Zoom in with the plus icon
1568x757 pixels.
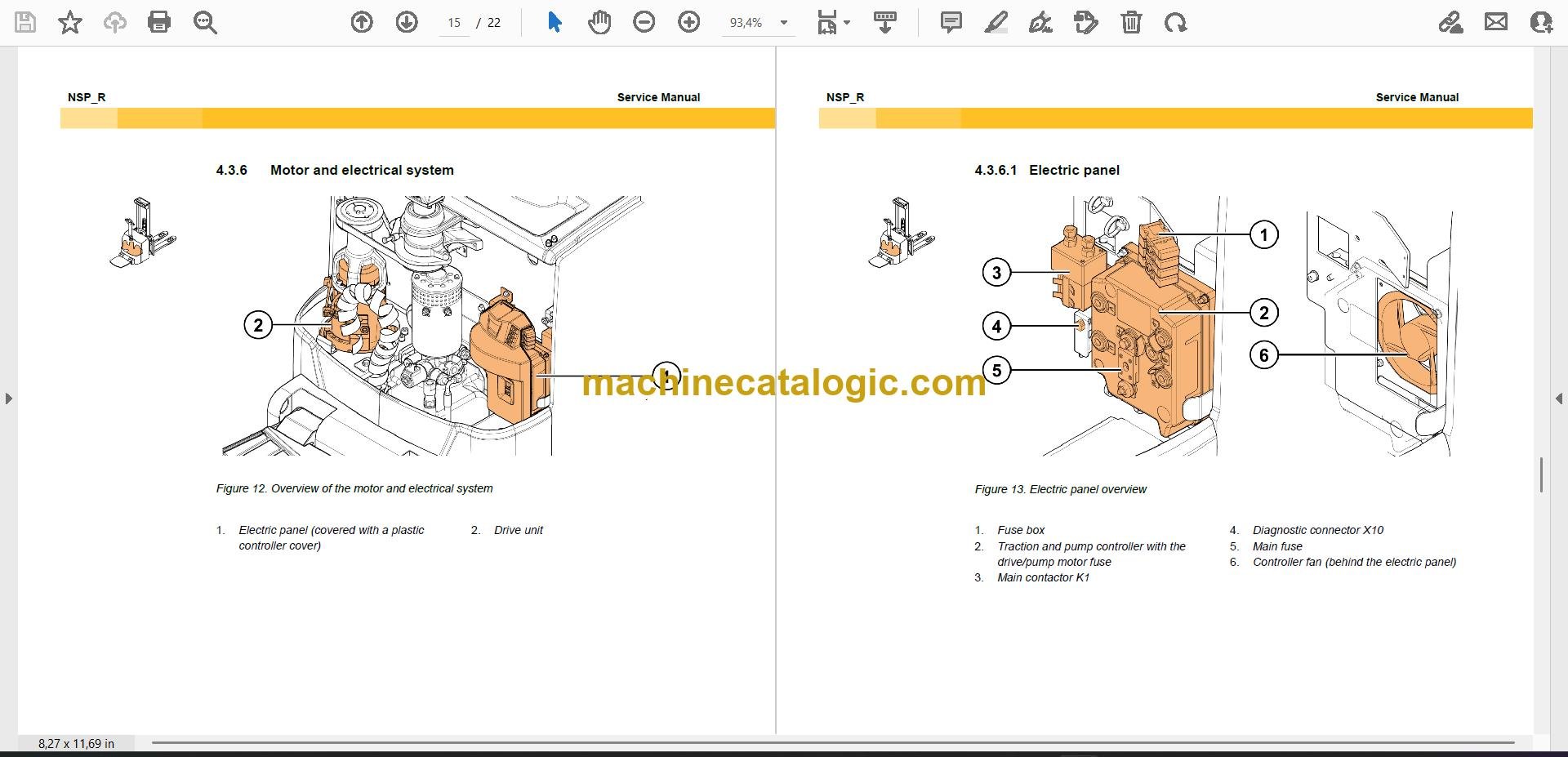pyautogui.click(x=689, y=22)
